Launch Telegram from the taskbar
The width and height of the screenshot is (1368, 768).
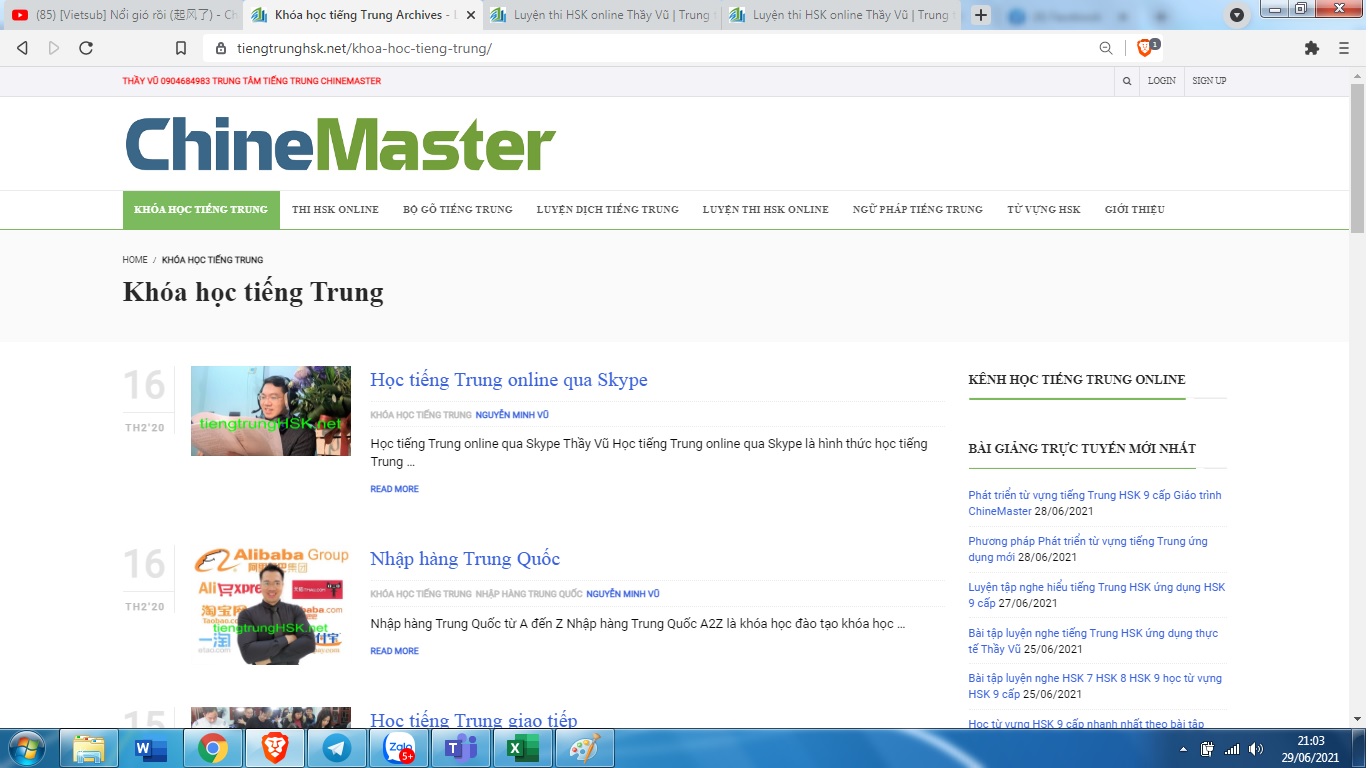pyautogui.click(x=337, y=747)
